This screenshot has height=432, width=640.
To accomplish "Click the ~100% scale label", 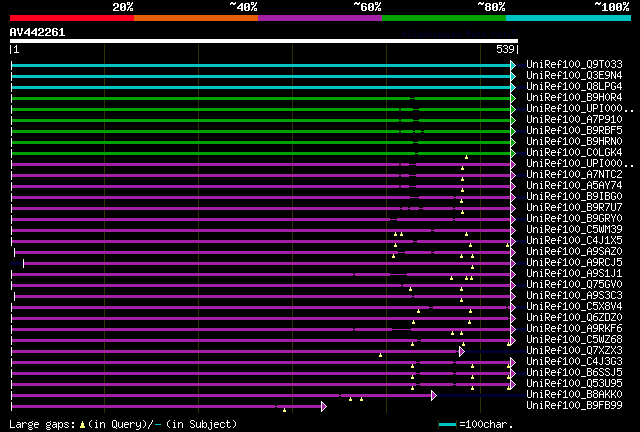I will click(611, 7).
